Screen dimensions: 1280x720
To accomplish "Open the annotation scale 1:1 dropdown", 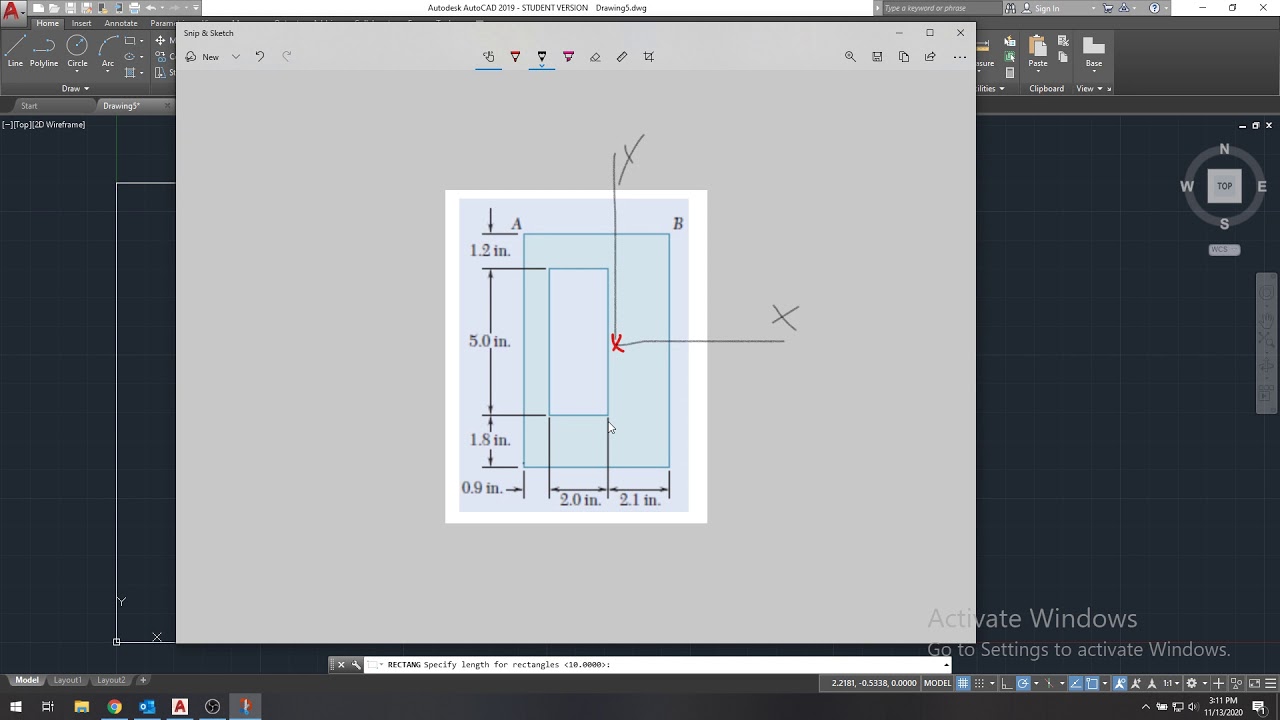I will point(1172,683).
